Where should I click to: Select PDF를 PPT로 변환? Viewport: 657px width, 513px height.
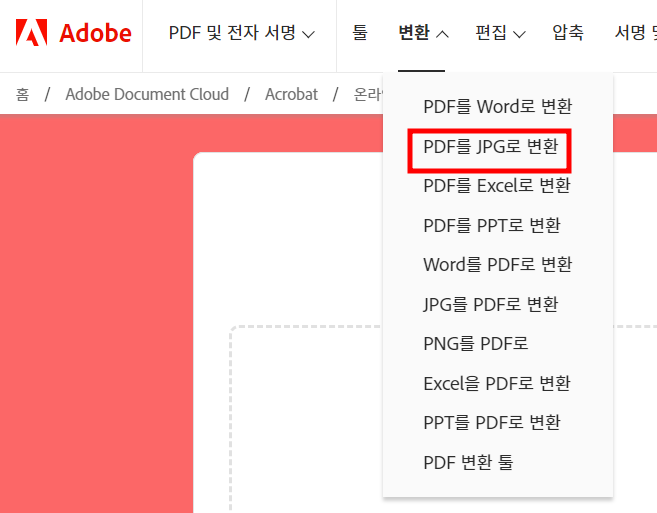click(x=492, y=225)
